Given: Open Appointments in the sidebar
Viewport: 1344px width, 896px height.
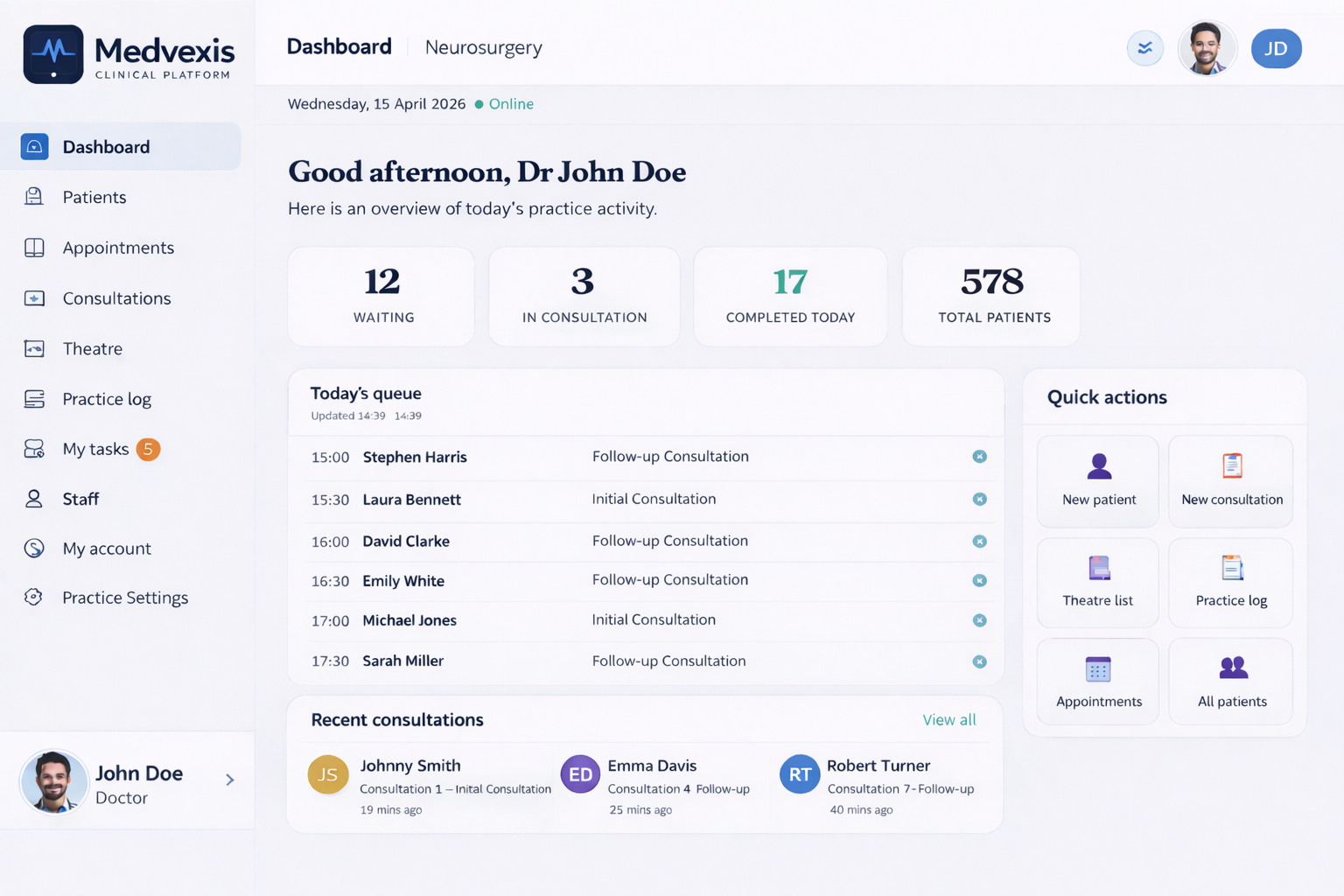Looking at the screenshot, I should [117, 248].
